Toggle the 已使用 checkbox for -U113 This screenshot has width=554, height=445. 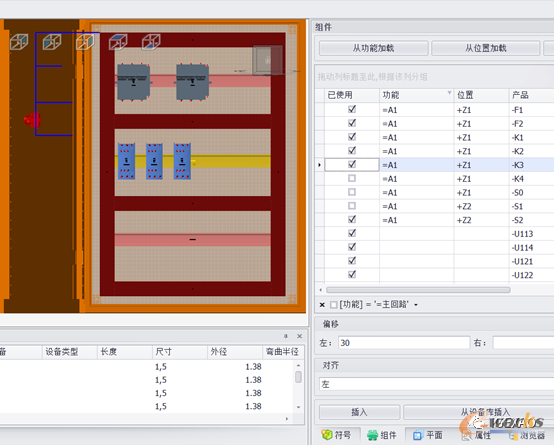coord(352,233)
